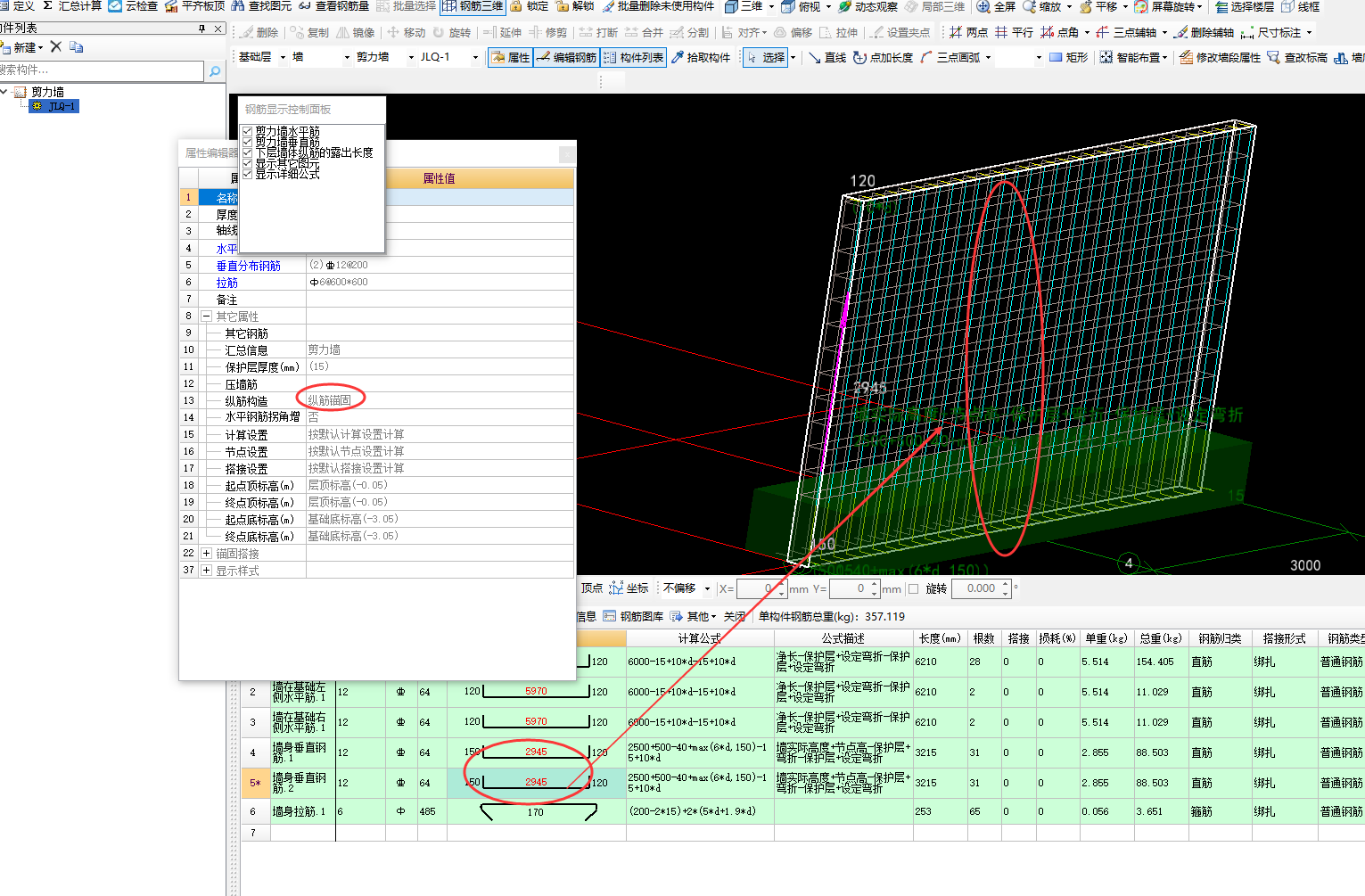The width and height of the screenshot is (1365, 896).
Task: Toggle 显示详细公式 checkbox
Action: [247, 174]
